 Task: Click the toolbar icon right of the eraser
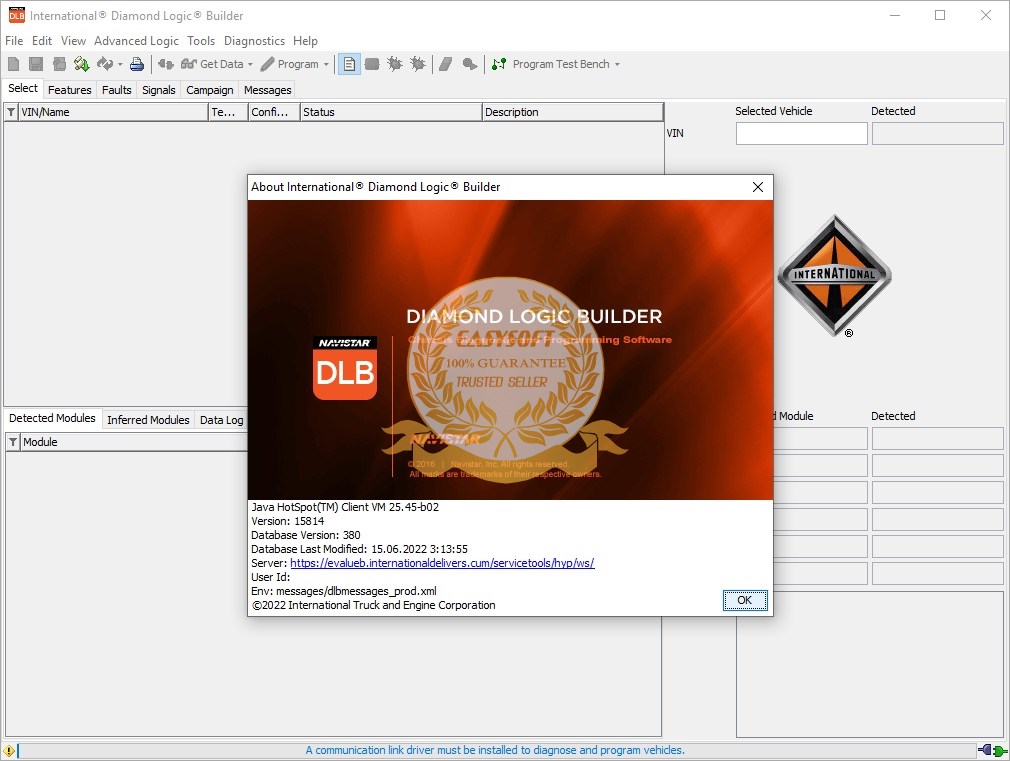pos(470,64)
